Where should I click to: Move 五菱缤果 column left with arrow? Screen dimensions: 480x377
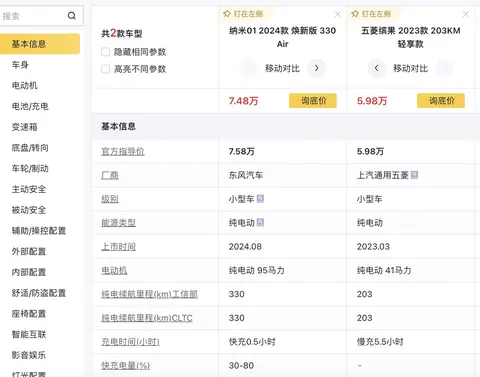pyautogui.click(x=377, y=68)
